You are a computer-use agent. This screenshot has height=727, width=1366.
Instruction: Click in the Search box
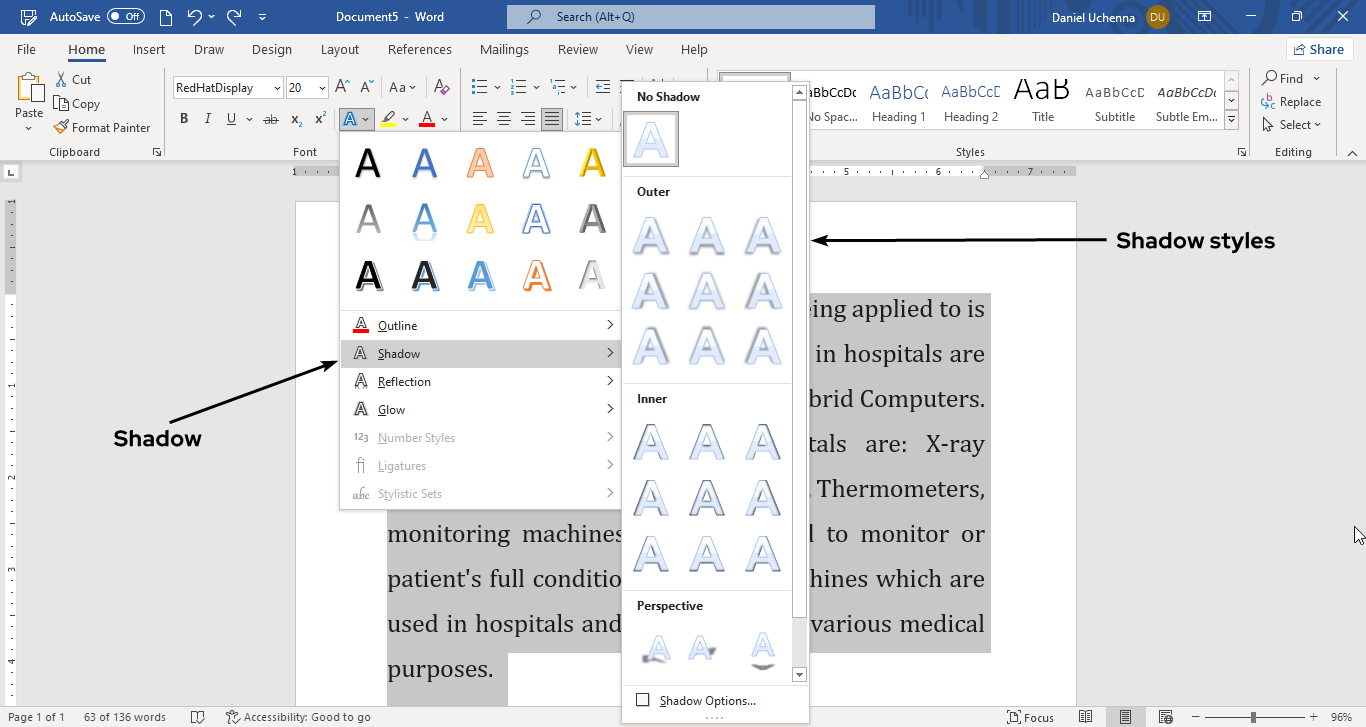(x=690, y=17)
